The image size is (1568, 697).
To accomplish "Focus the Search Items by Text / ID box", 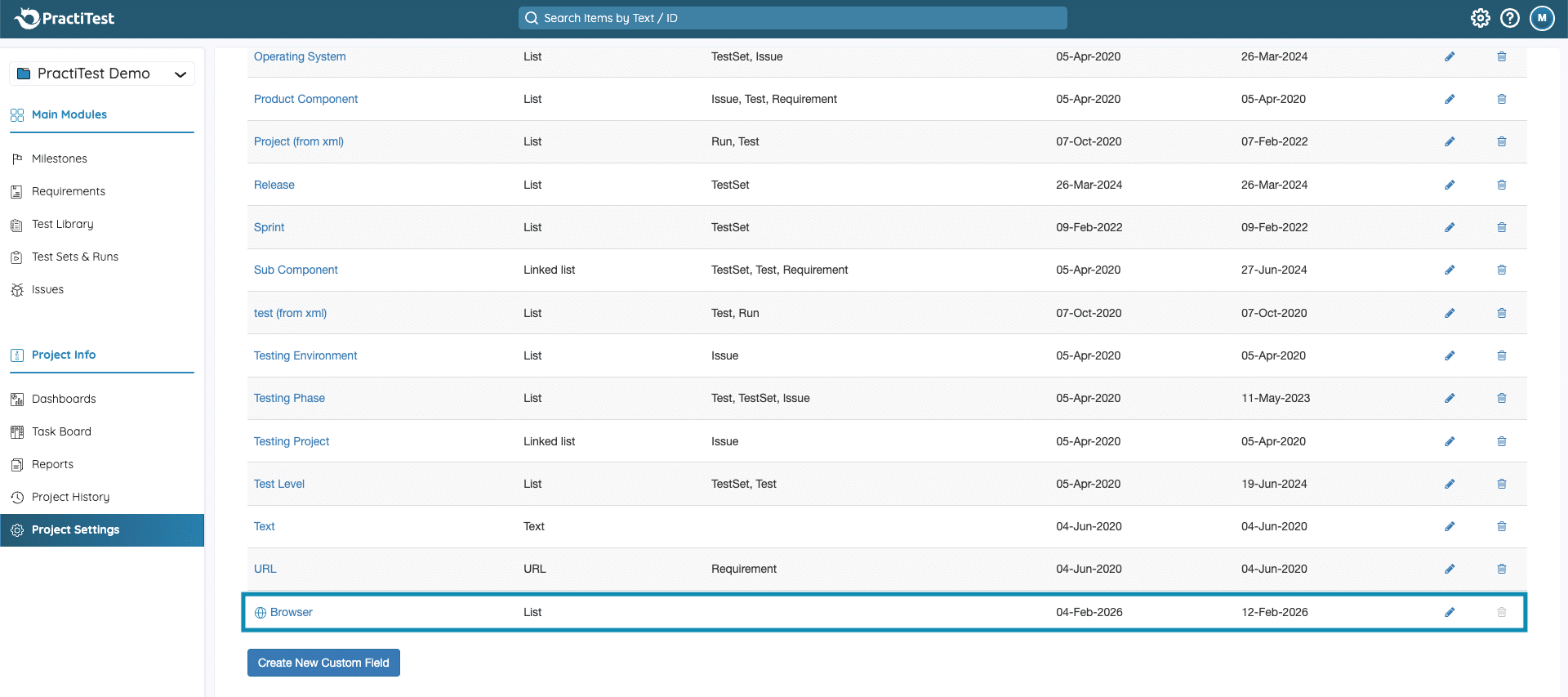I will tap(792, 18).
